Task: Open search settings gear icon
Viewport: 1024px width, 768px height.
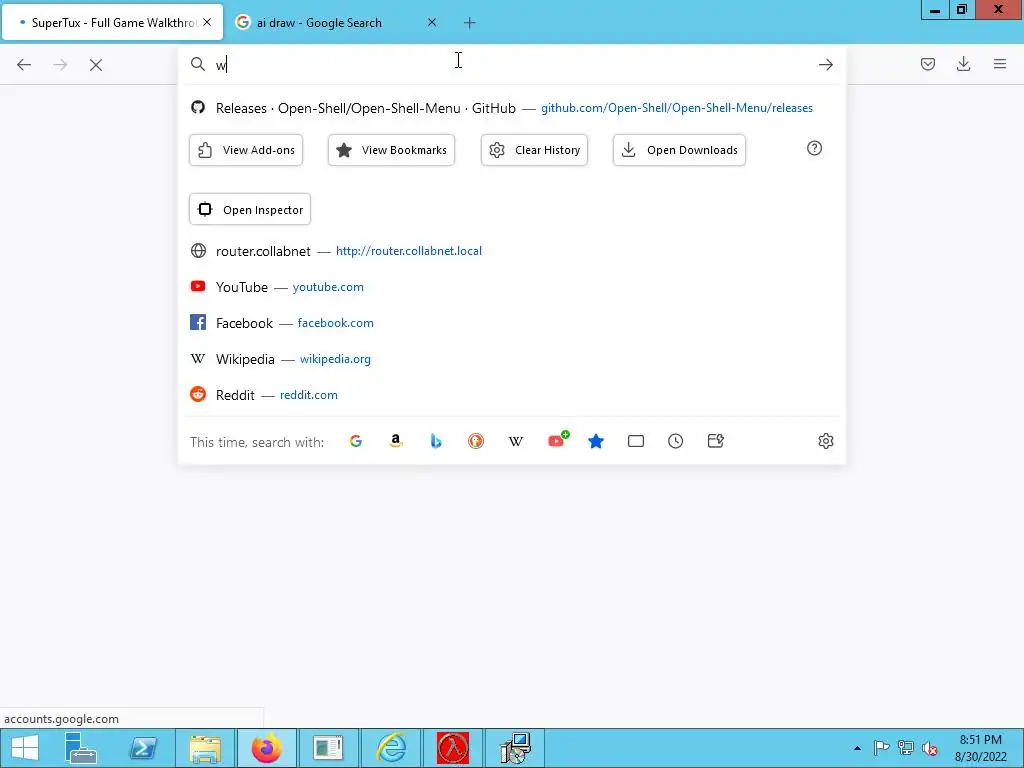Action: click(x=825, y=441)
